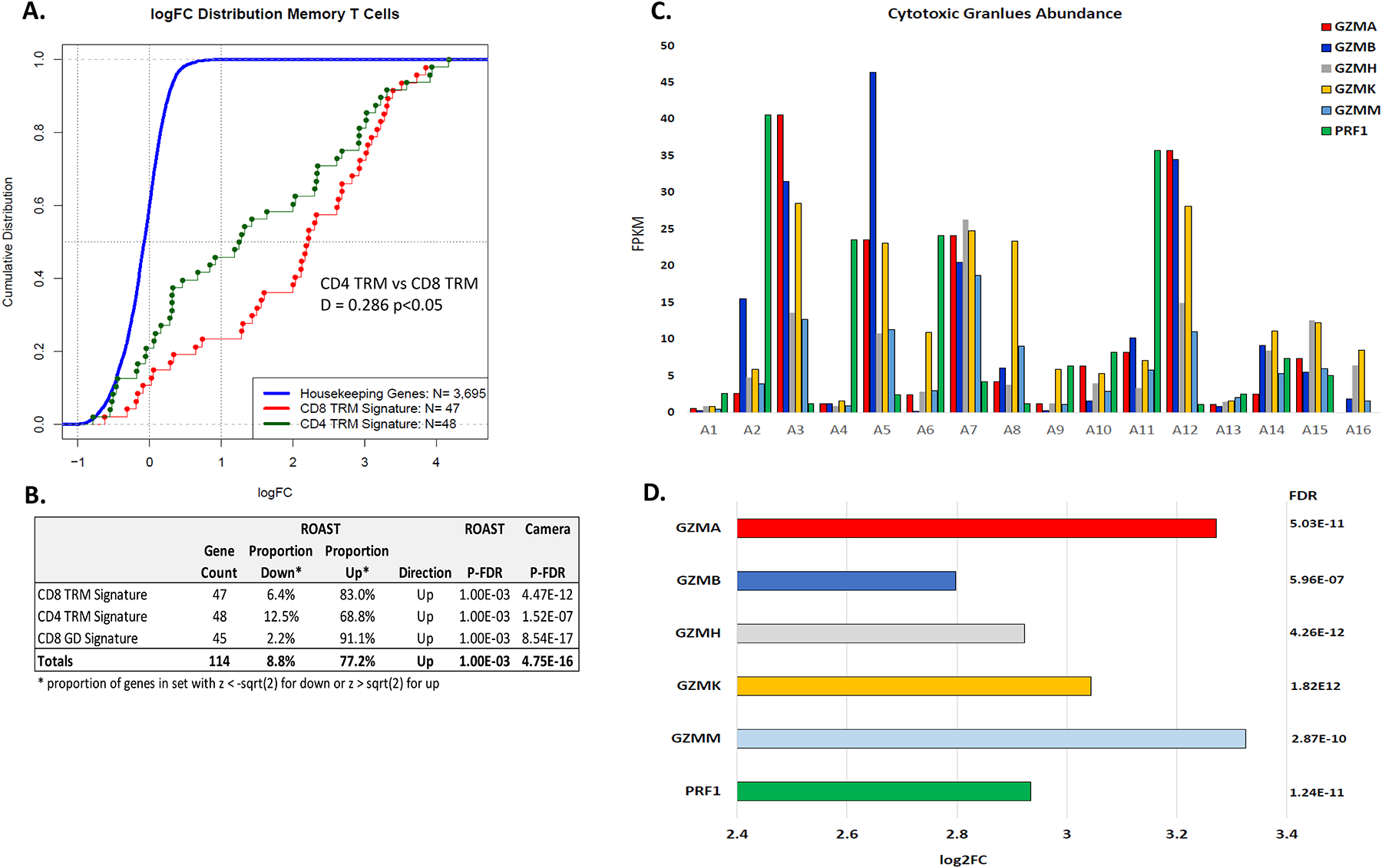Click the green PRF1 legend swatch
Image resolution: width=1382 pixels, height=868 pixels.
1326,131
